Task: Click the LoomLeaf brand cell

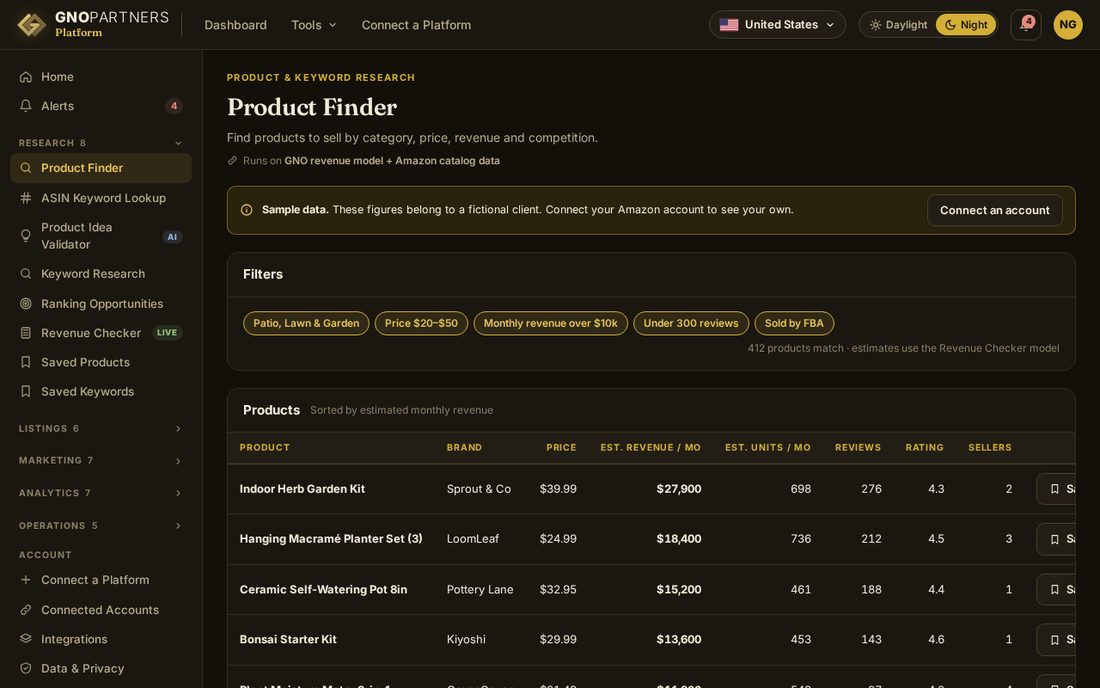Action: 473,539
